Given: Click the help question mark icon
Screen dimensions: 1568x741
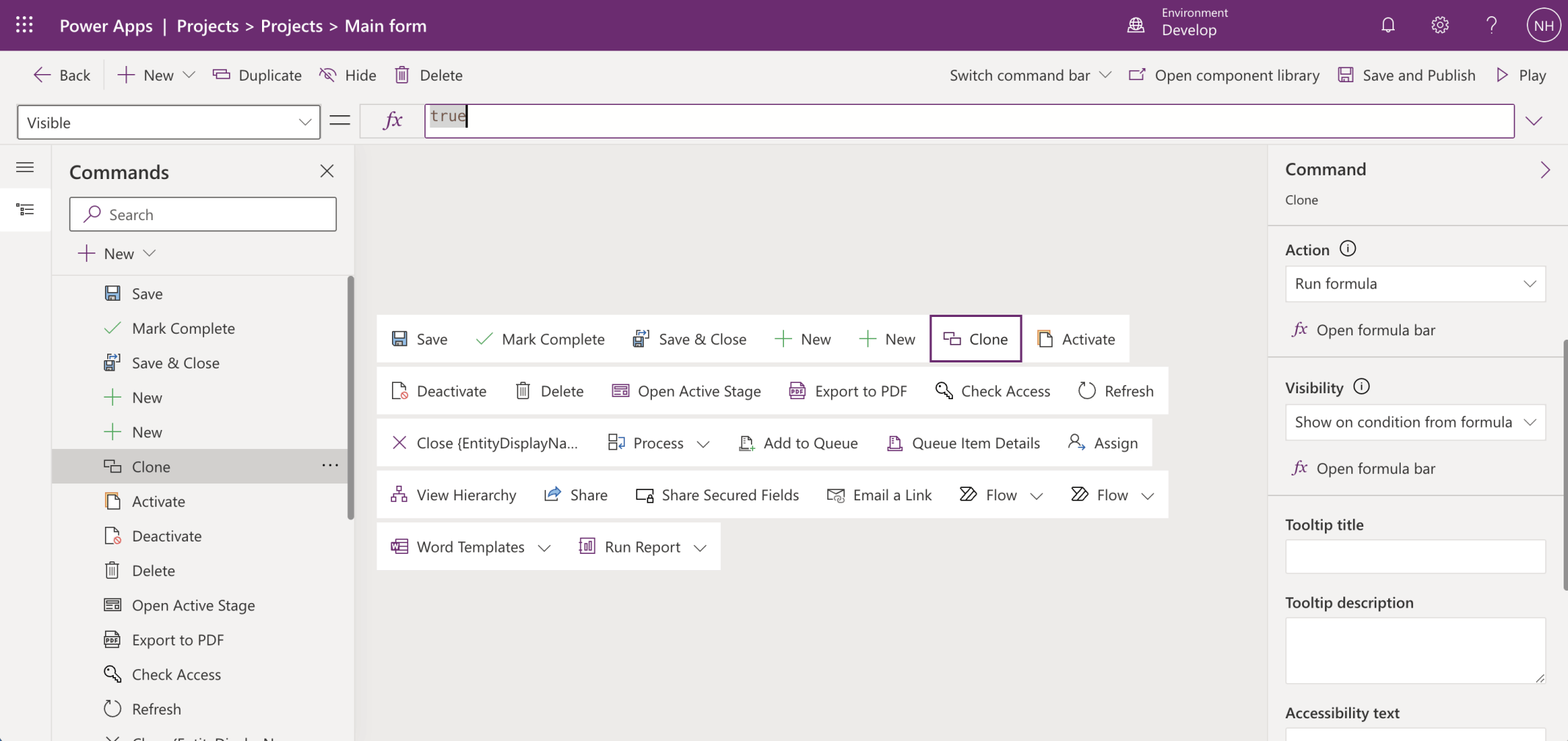Looking at the screenshot, I should pyautogui.click(x=1491, y=26).
